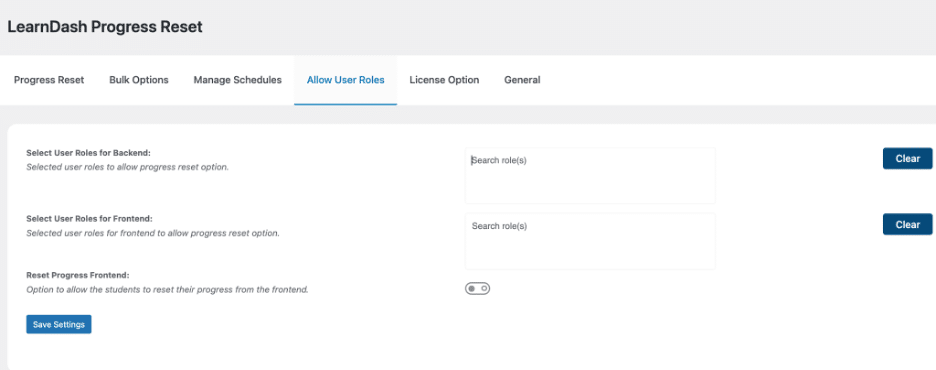Open the Progress Reset tab
This screenshot has height=370, width=936.
pyautogui.click(x=49, y=80)
